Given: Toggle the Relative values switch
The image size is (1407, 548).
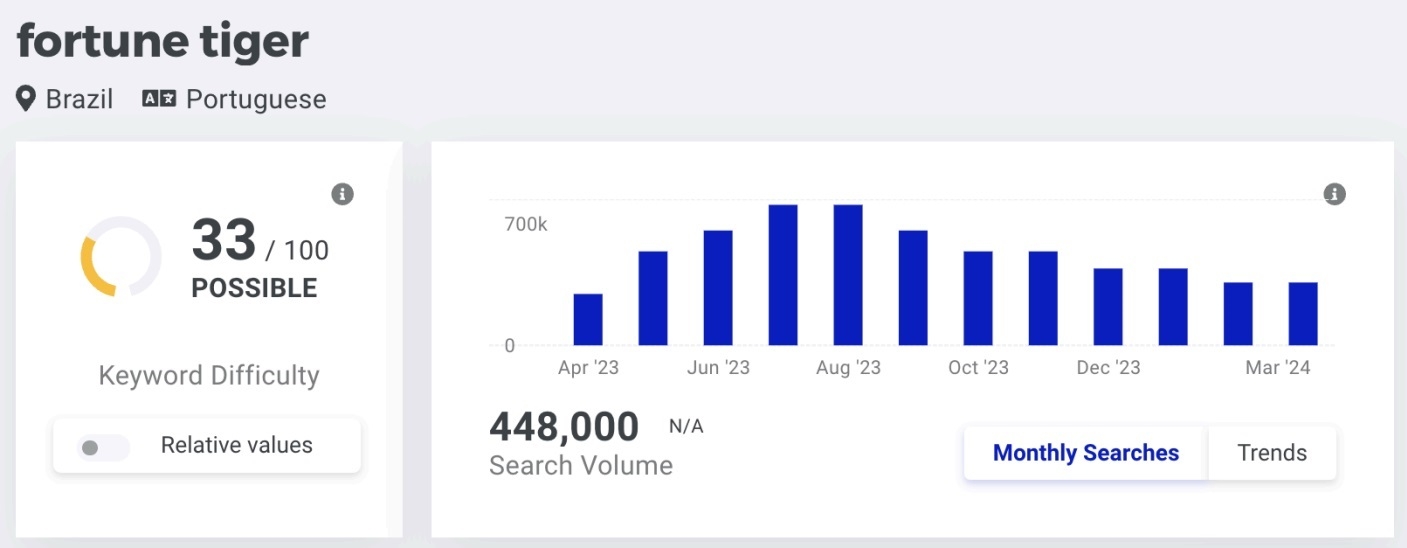Looking at the screenshot, I should [x=104, y=447].
